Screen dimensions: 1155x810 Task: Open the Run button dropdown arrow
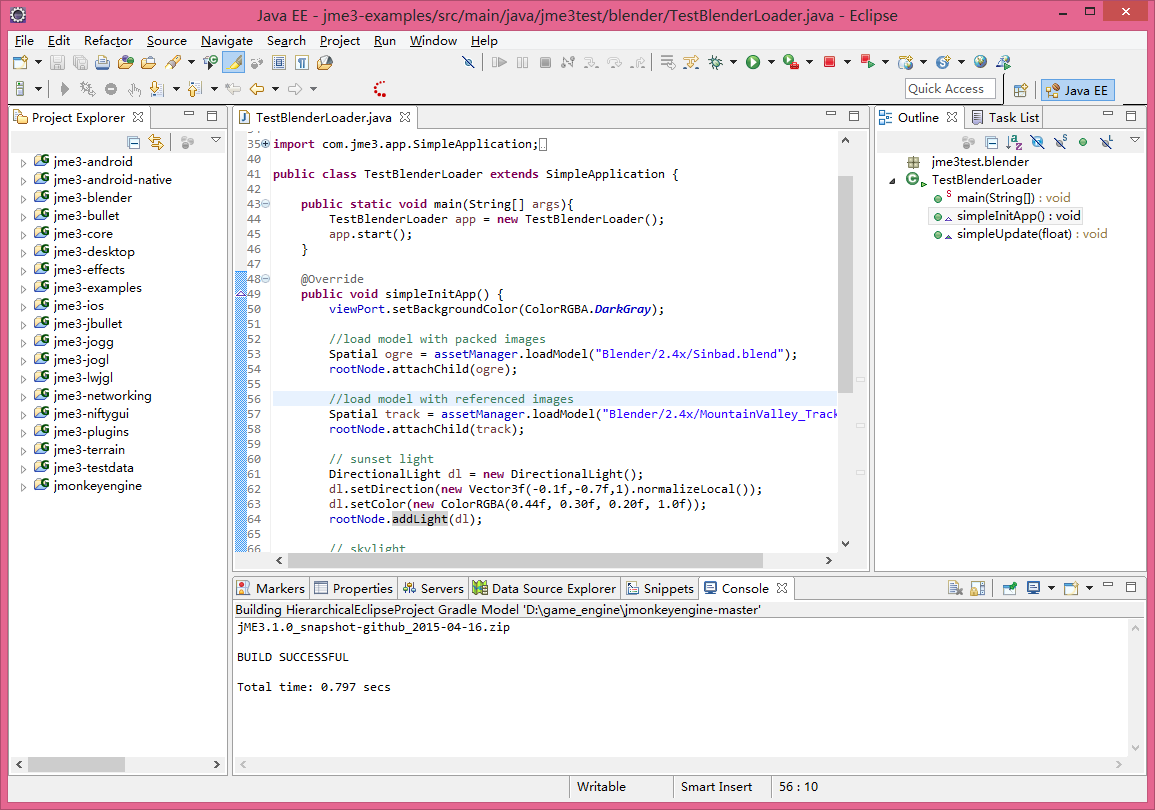(771, 63)
